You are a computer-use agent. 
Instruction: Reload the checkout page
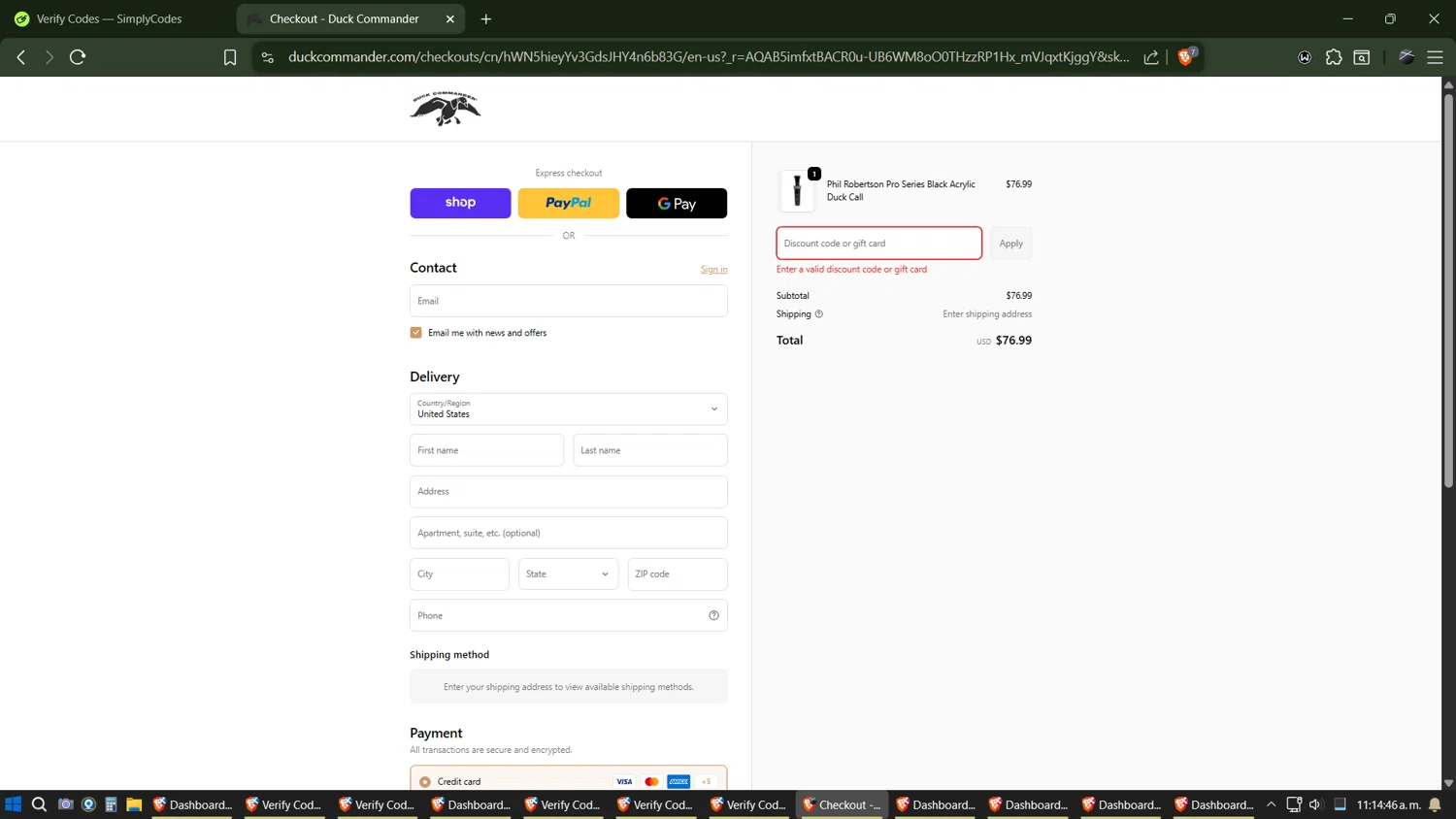78,57
